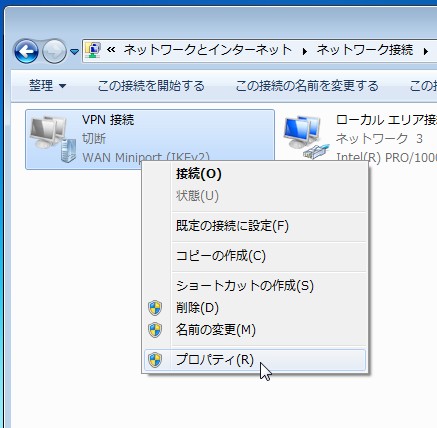The image size is (437, 428).
Task: Choose ショートカットの作成(S) menu item
Action: point(245,286)
